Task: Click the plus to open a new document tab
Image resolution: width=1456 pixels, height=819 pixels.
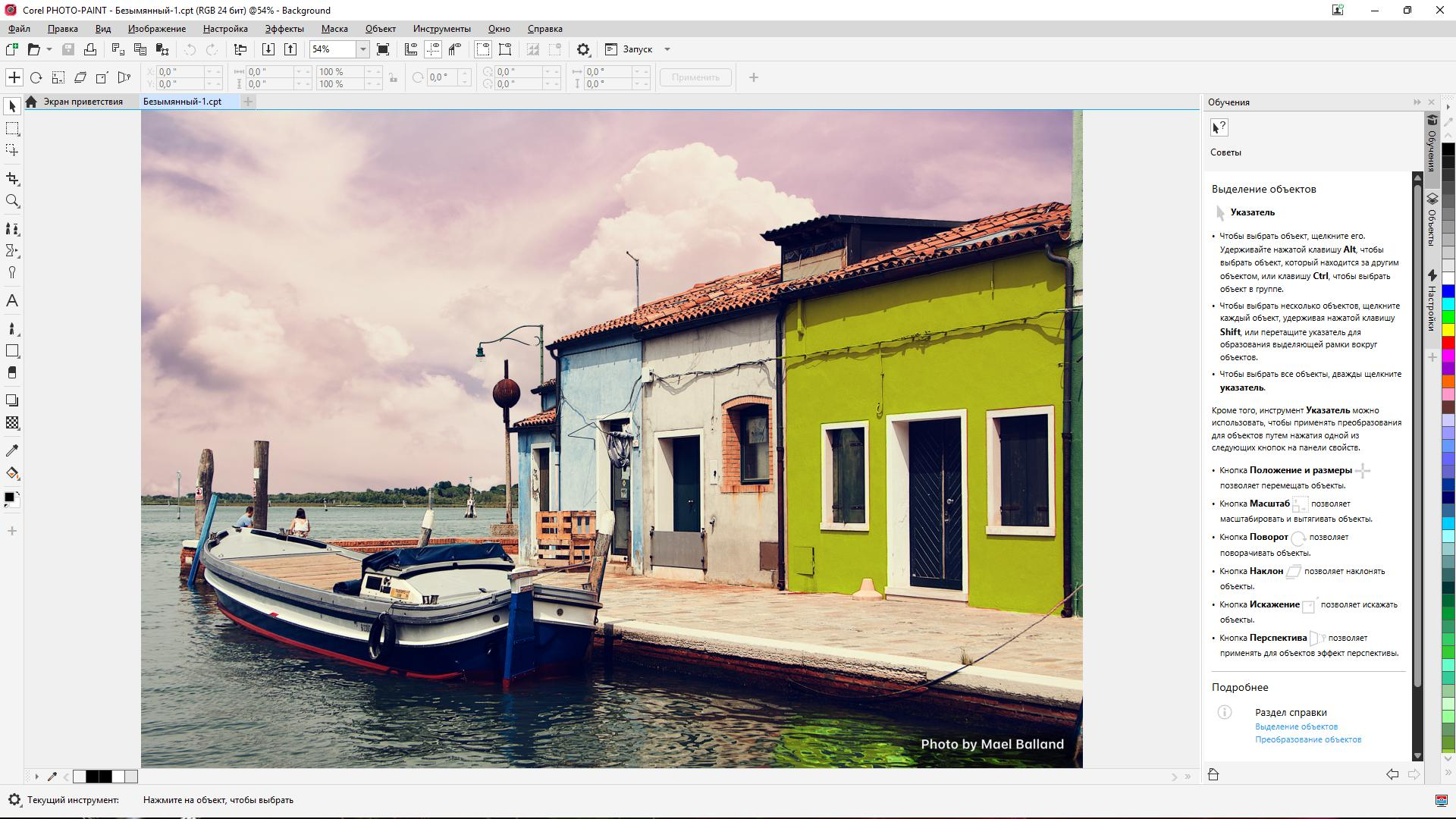Action: click(x=249, y=101)
